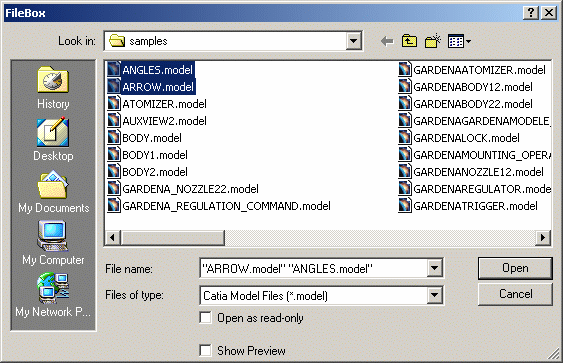Expand the File name dropdown arrow
The width and height of the screenshot is (563, 363).
(434, 268)
